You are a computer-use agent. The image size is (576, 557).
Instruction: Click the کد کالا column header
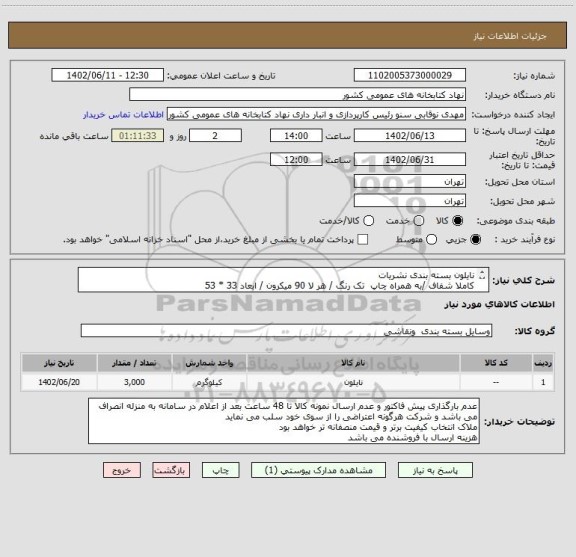click(496, 363)
